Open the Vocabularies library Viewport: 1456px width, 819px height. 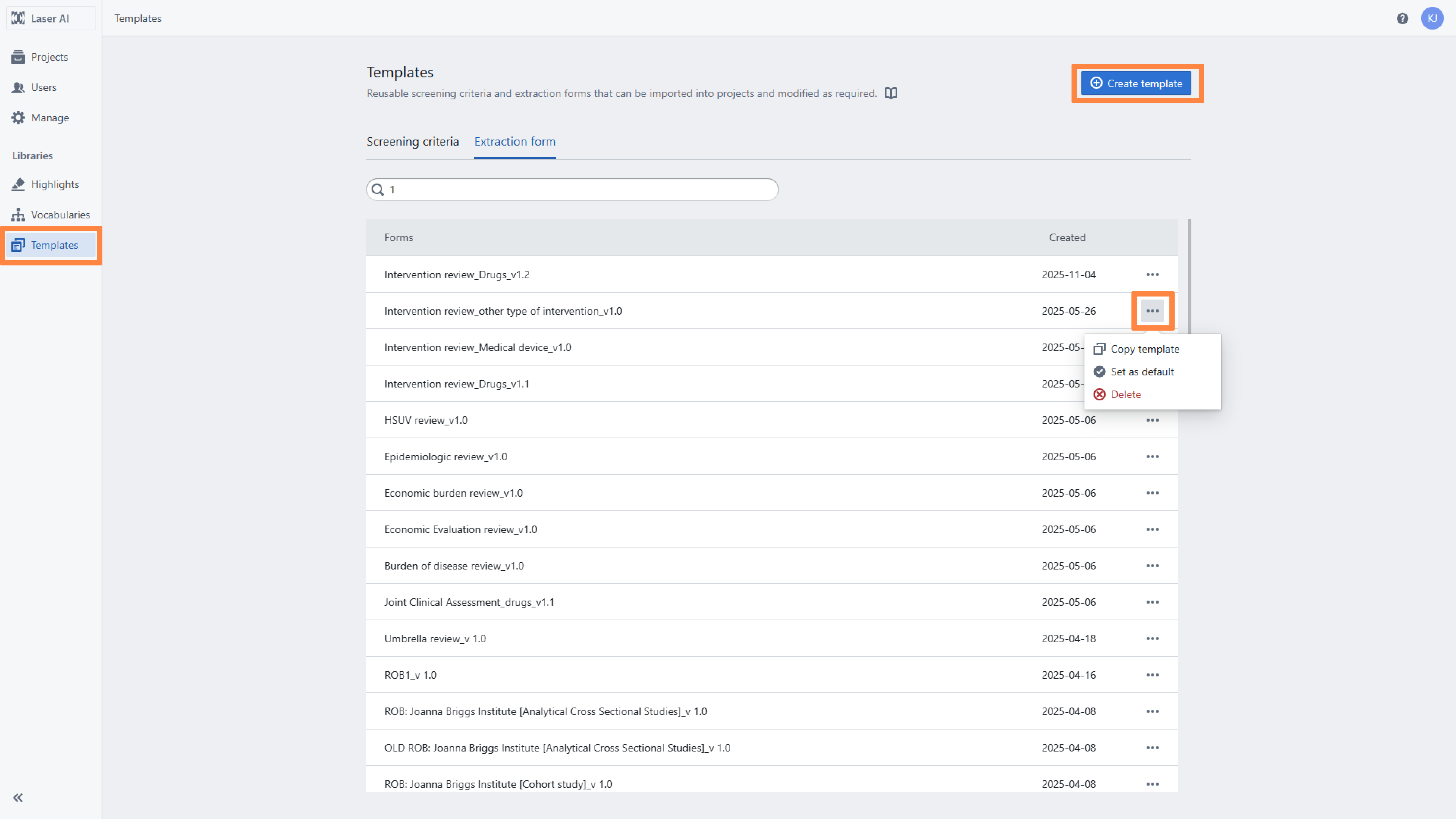pos(60,215)
